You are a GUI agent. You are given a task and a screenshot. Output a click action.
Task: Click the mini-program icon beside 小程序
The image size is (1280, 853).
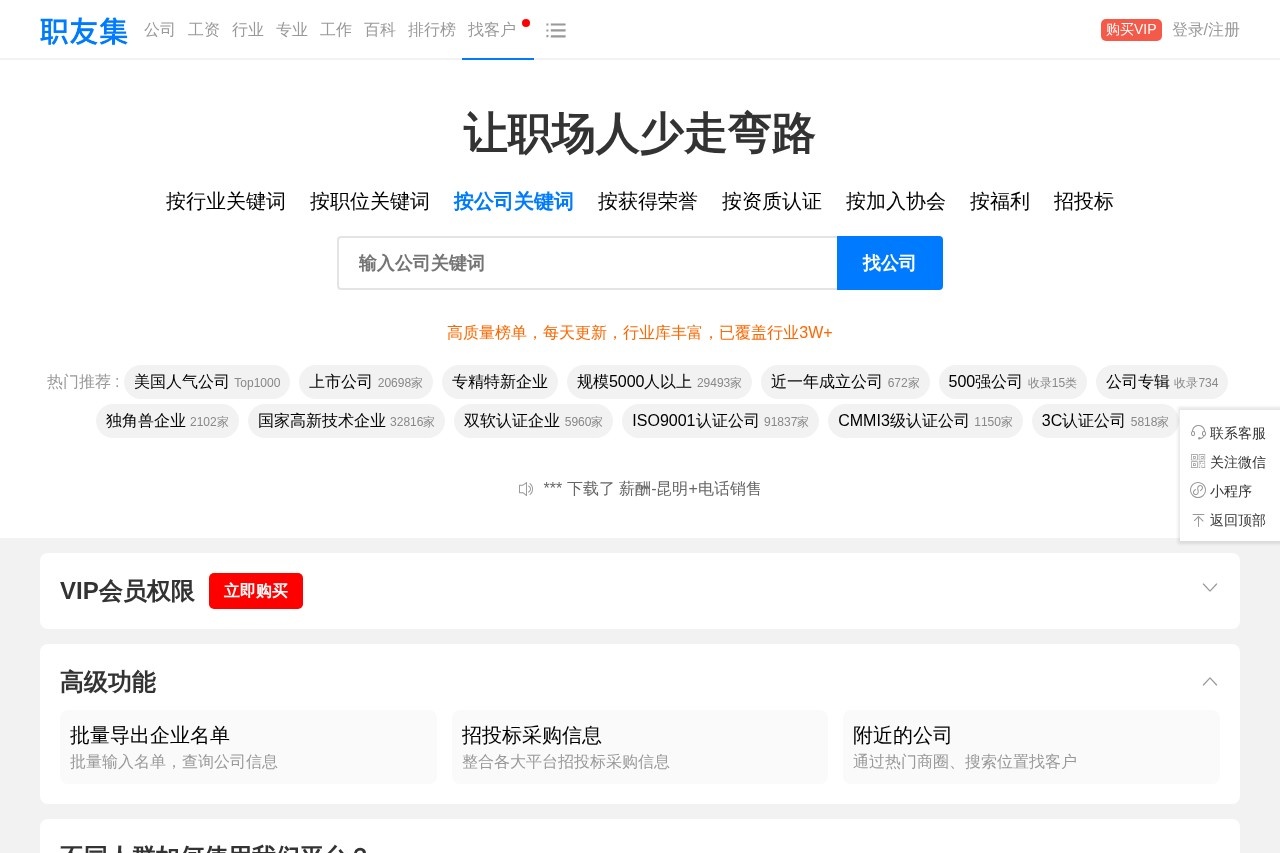[1198, 490]
